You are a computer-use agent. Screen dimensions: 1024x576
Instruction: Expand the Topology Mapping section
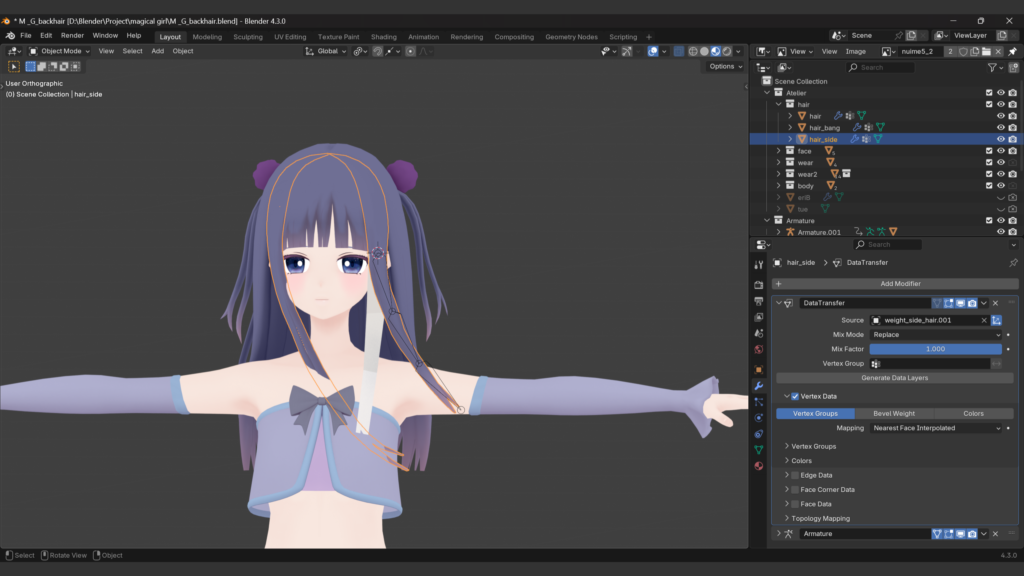pyautogui.click(x=820, y=518)
